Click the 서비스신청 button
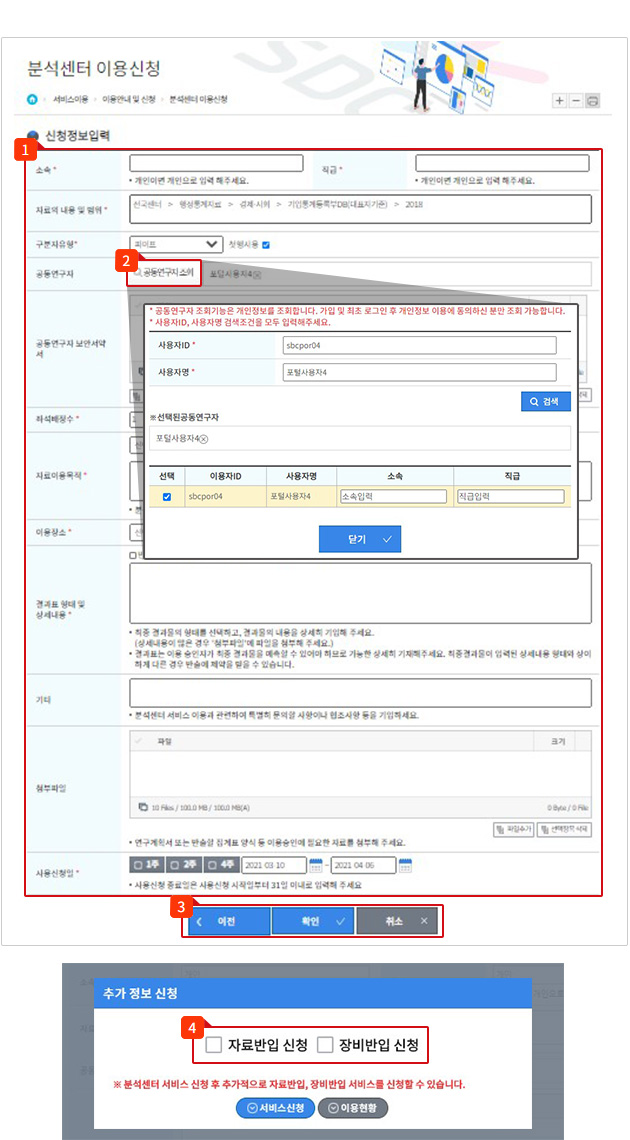This screenshot has width=630, height=1140. coord(275,1107)
